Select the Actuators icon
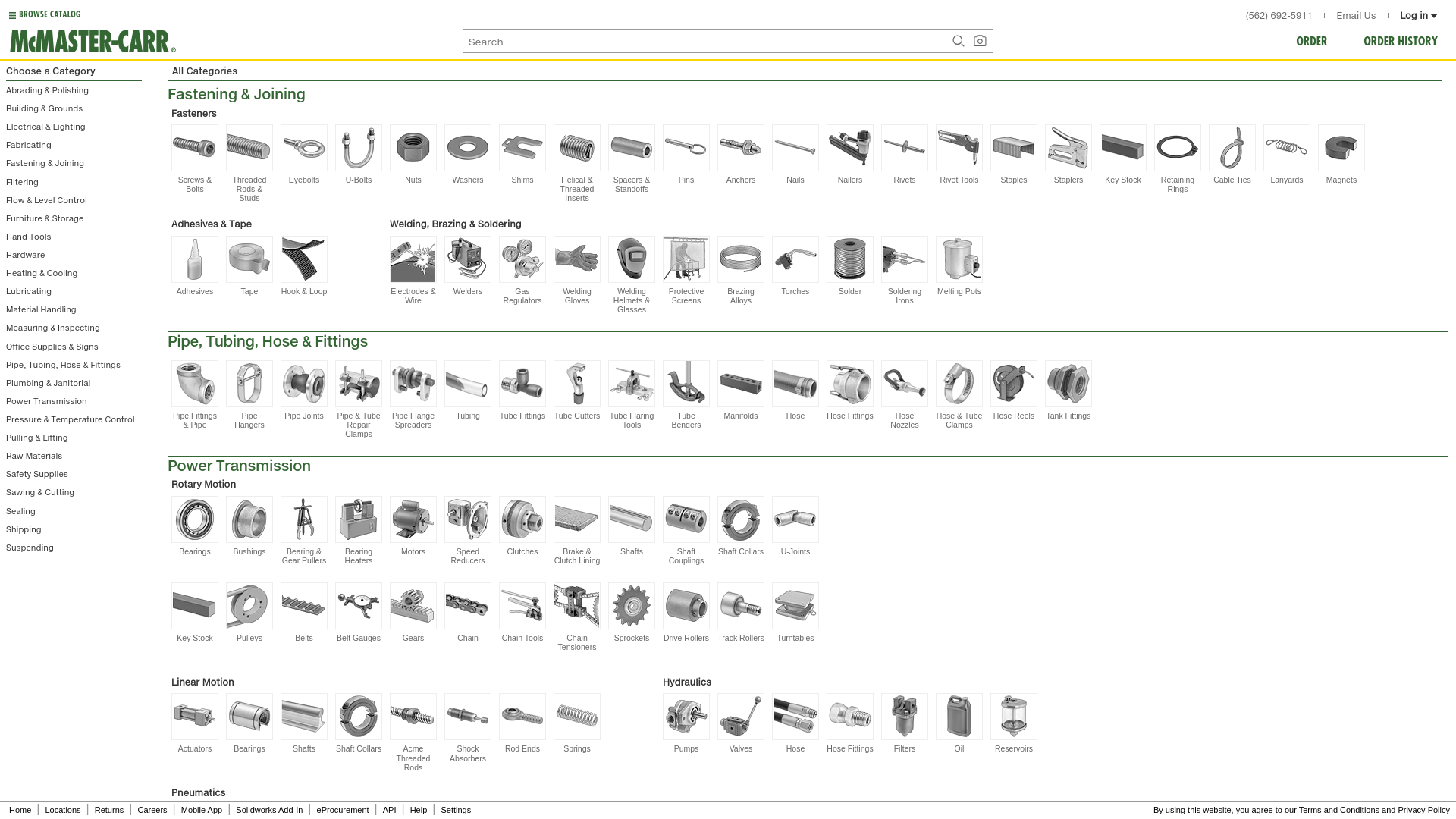1456x819 pixels. point(195,717)
